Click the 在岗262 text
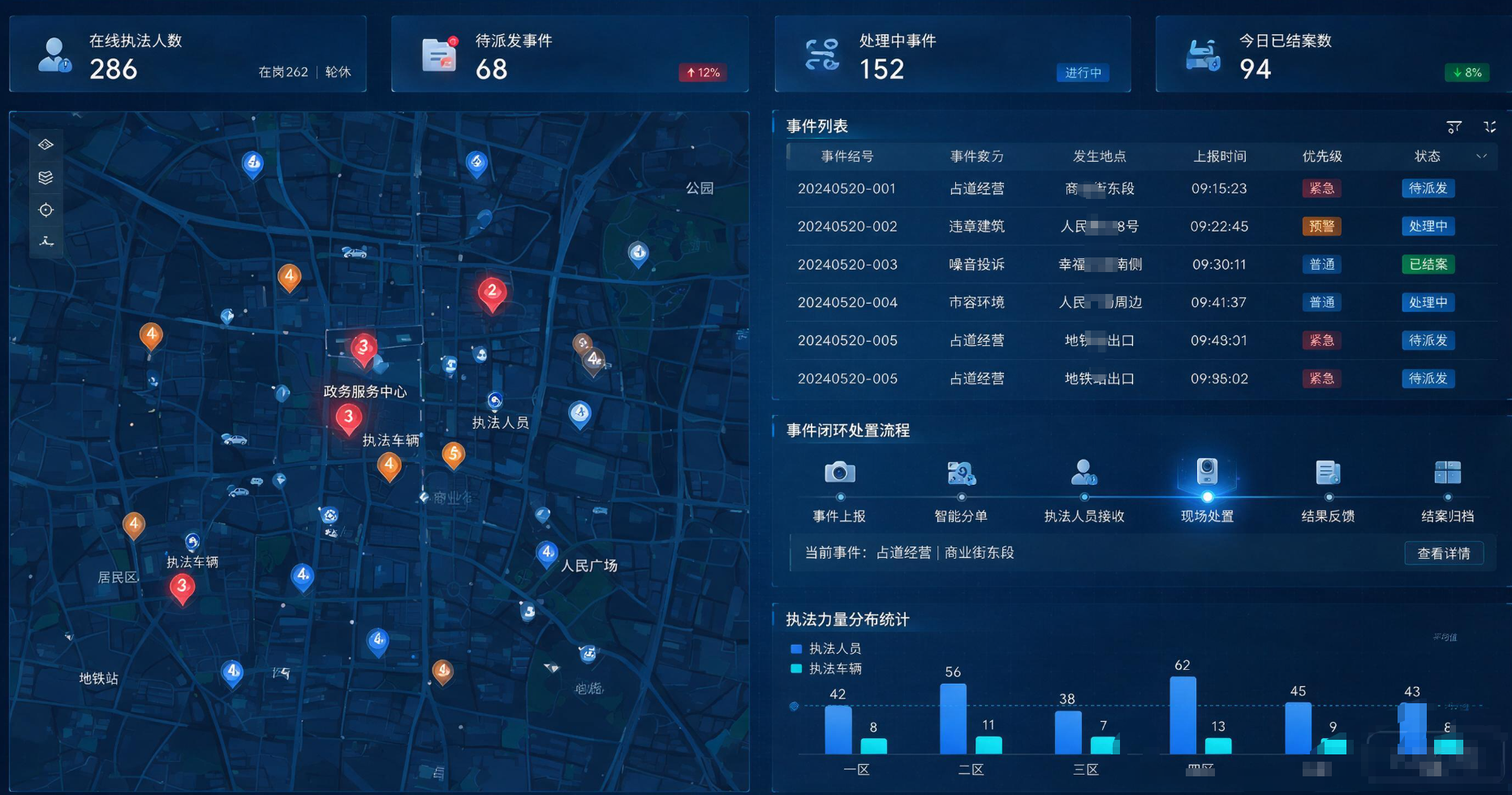 (x=283, y=72)
